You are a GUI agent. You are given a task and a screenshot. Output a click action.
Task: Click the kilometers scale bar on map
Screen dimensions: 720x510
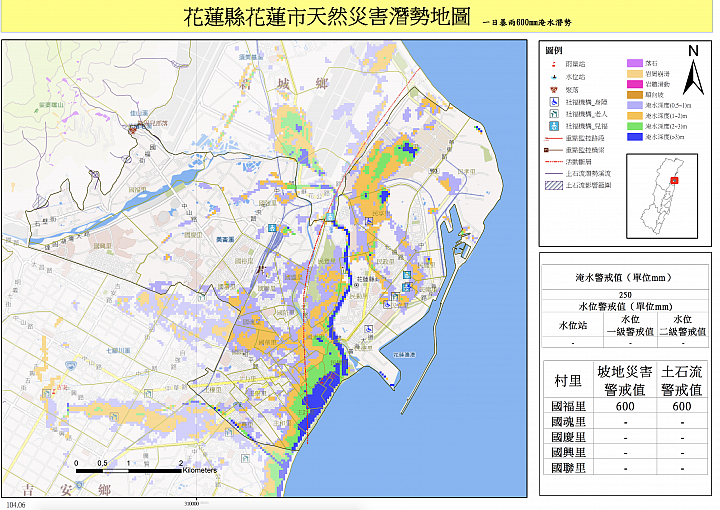coord(128,461)
